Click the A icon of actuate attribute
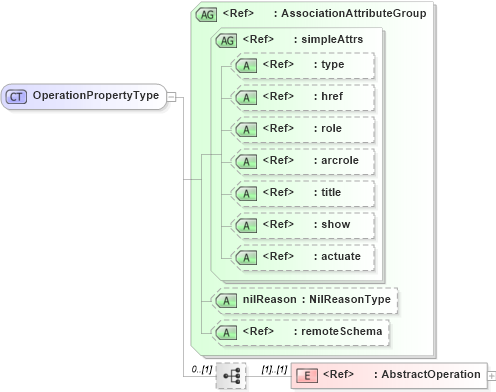Viewport: 496px width, 392px height. 246,257
